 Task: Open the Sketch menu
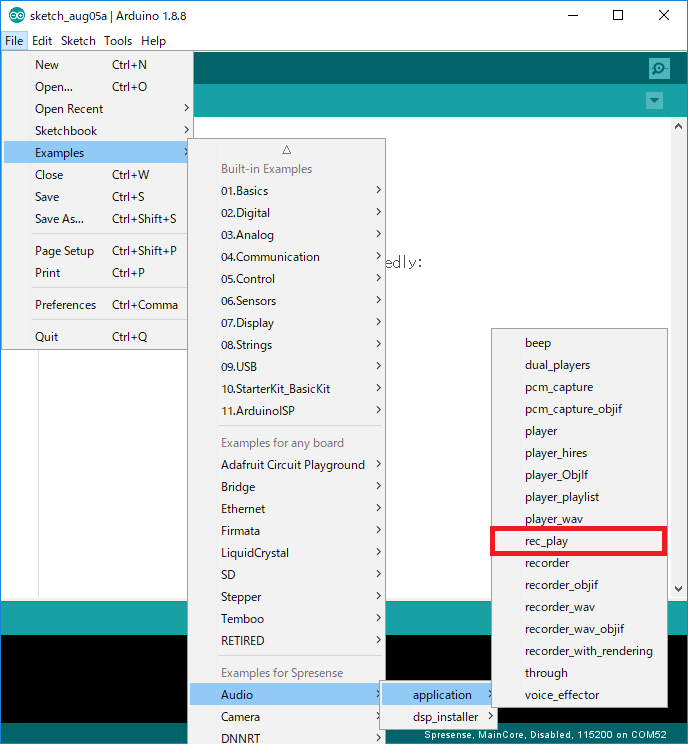pos(78,41)
